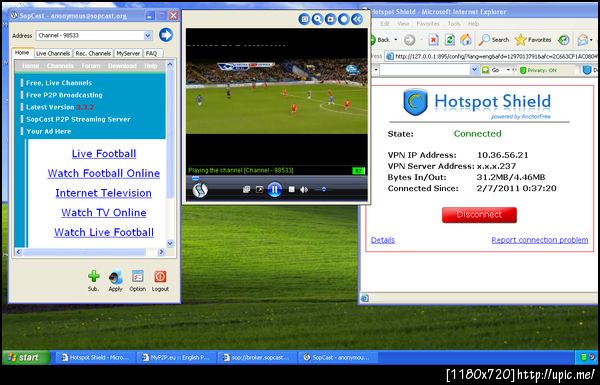Stop playback with the square stop button
This screenshot has width=600, height=385.
pos(292,189)
